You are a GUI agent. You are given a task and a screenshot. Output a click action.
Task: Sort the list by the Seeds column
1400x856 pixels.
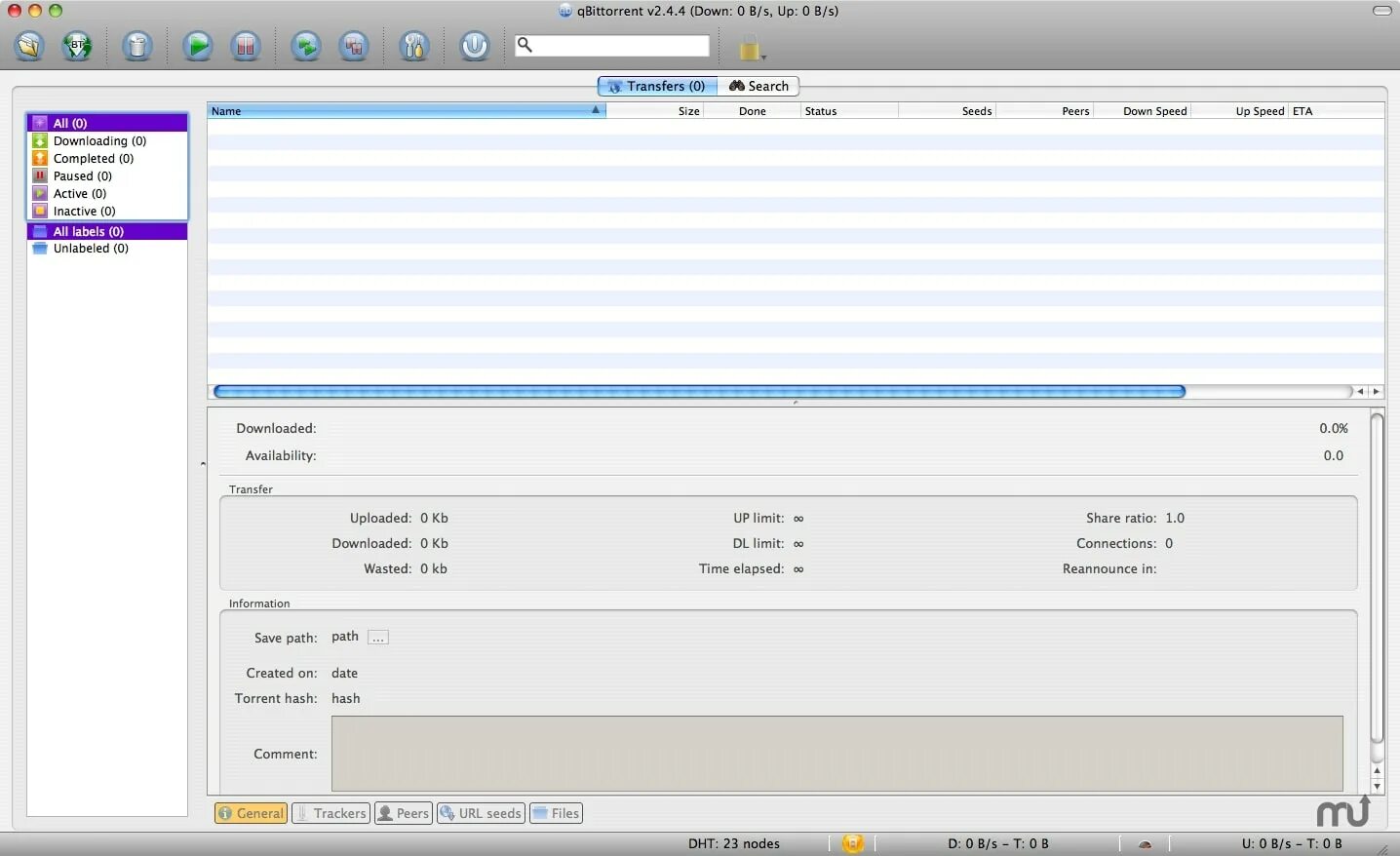(948, 111)
